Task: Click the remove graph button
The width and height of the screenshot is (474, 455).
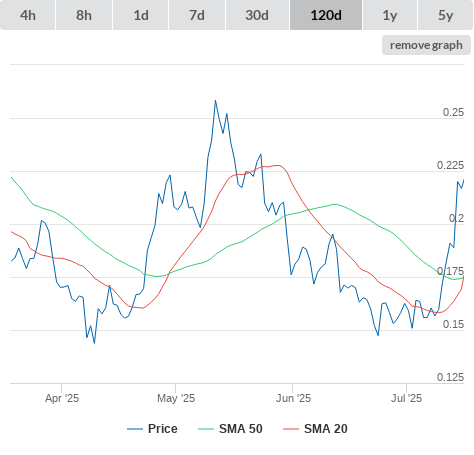Action: (x=426, y=45)
